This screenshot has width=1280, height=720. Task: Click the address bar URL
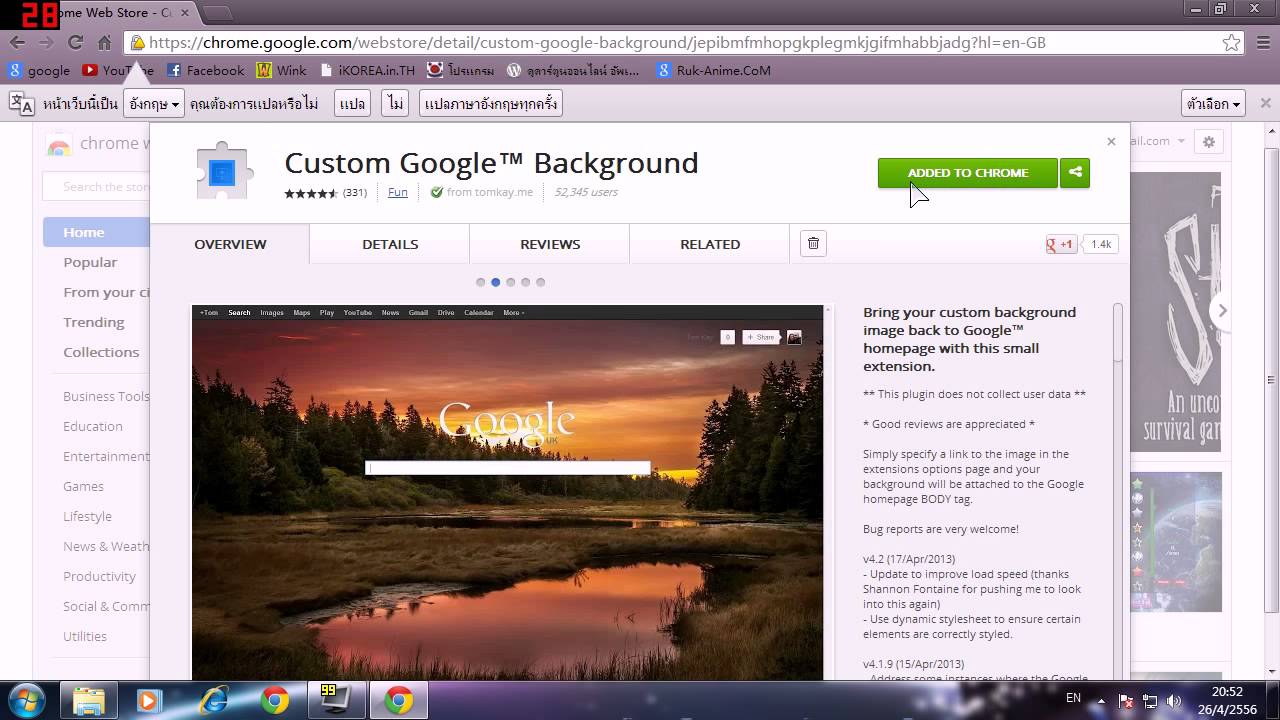click(596, 43)
